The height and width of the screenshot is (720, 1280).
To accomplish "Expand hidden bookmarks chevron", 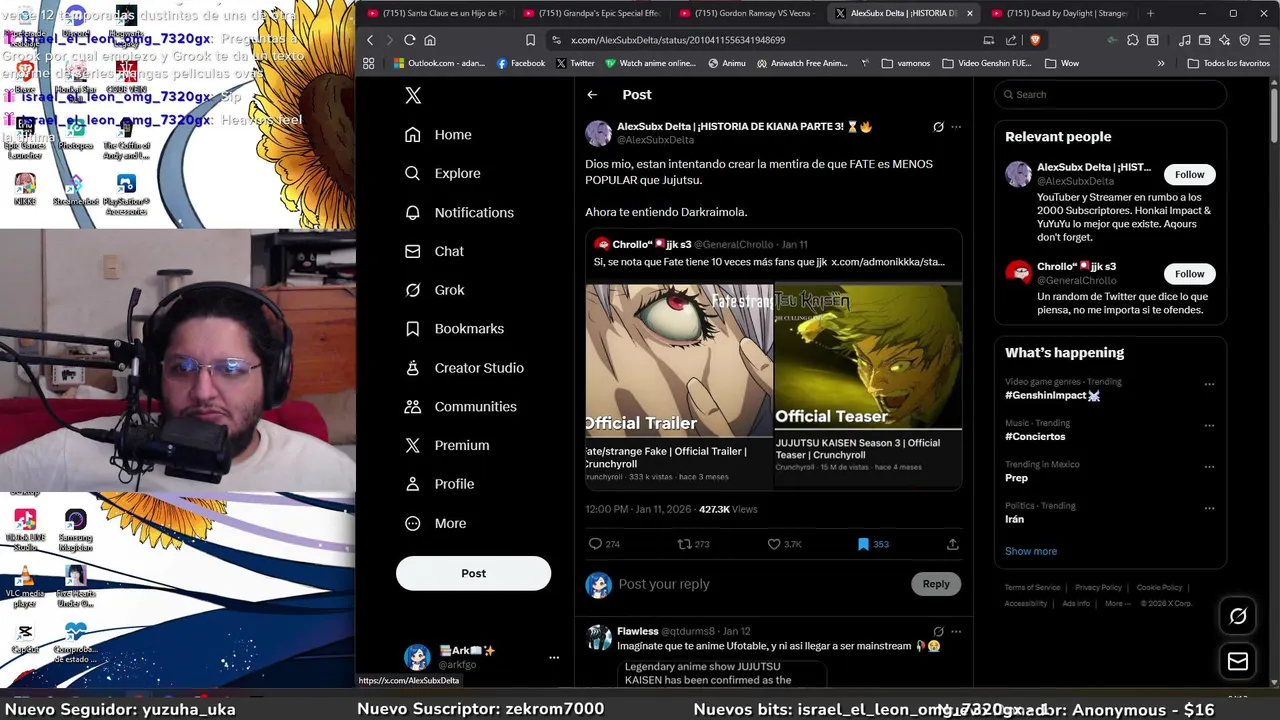I will (x=1161, y=63).
